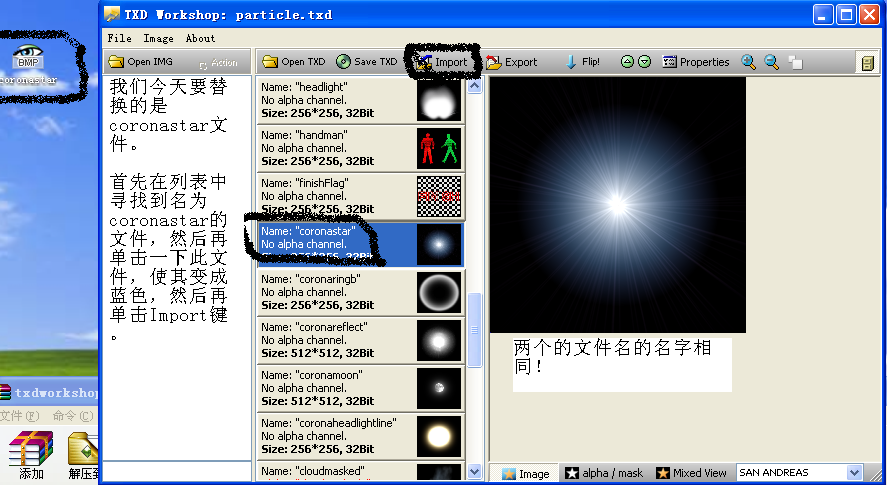Screen dimensions: 887x485
Task: Click the TXD Workshop title bar icon
Action: pos(112,14)
